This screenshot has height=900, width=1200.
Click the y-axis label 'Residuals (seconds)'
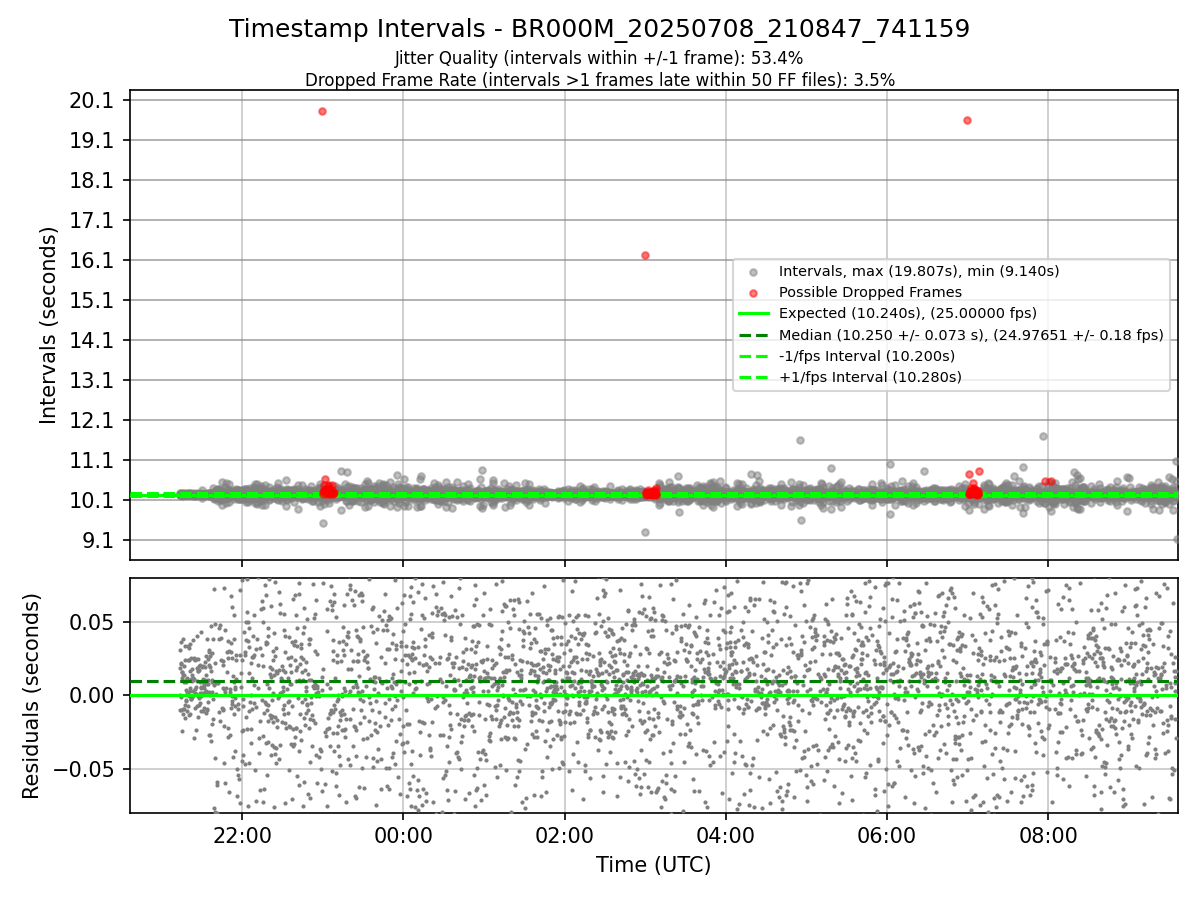31,696
